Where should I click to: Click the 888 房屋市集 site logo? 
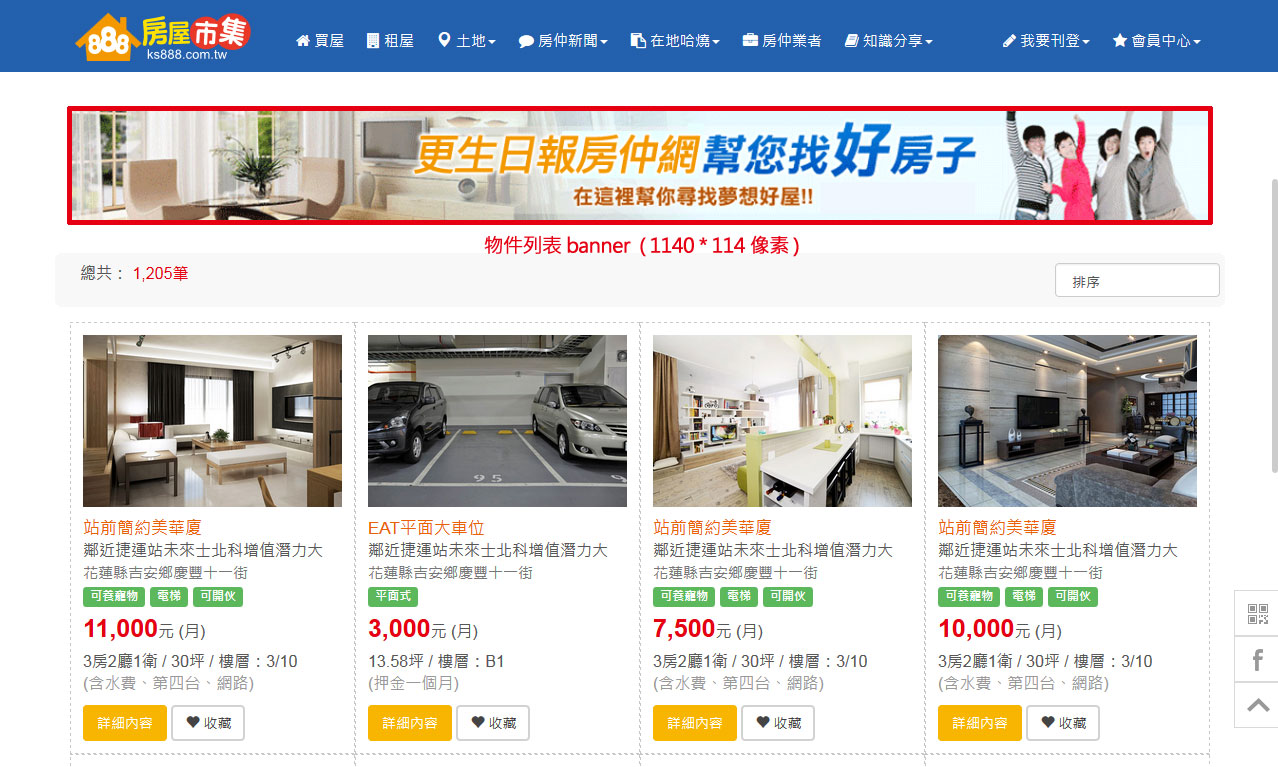click(163, 37)
